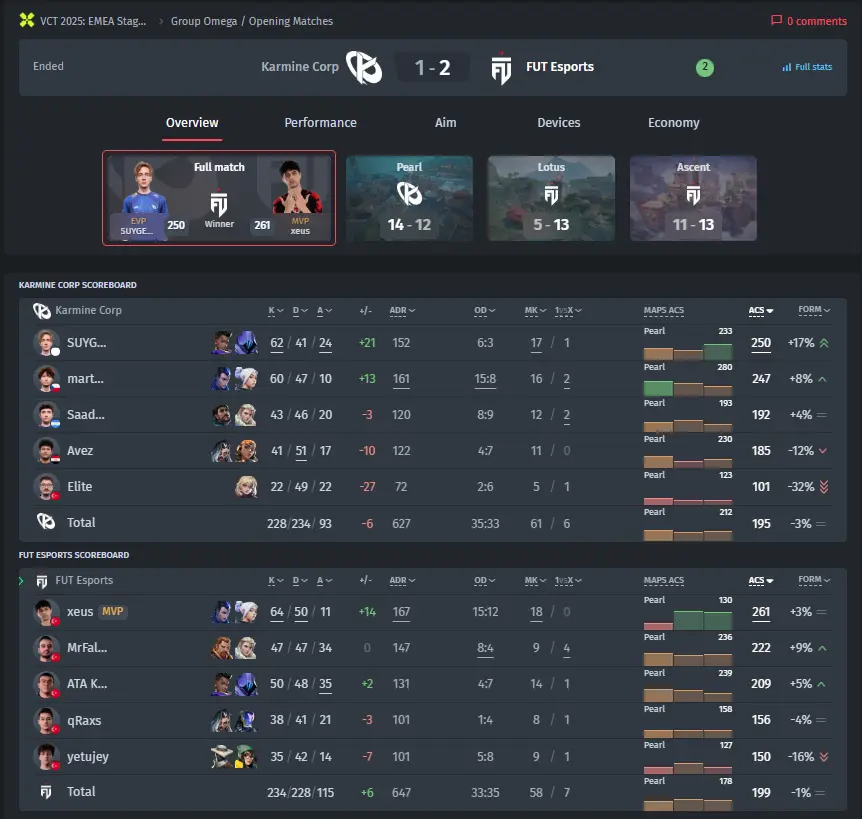Viewport: 862px width, 819px height.
Task: Click xeus player avatar in FUT scoreboard
Action: click(x=46, y=612)
